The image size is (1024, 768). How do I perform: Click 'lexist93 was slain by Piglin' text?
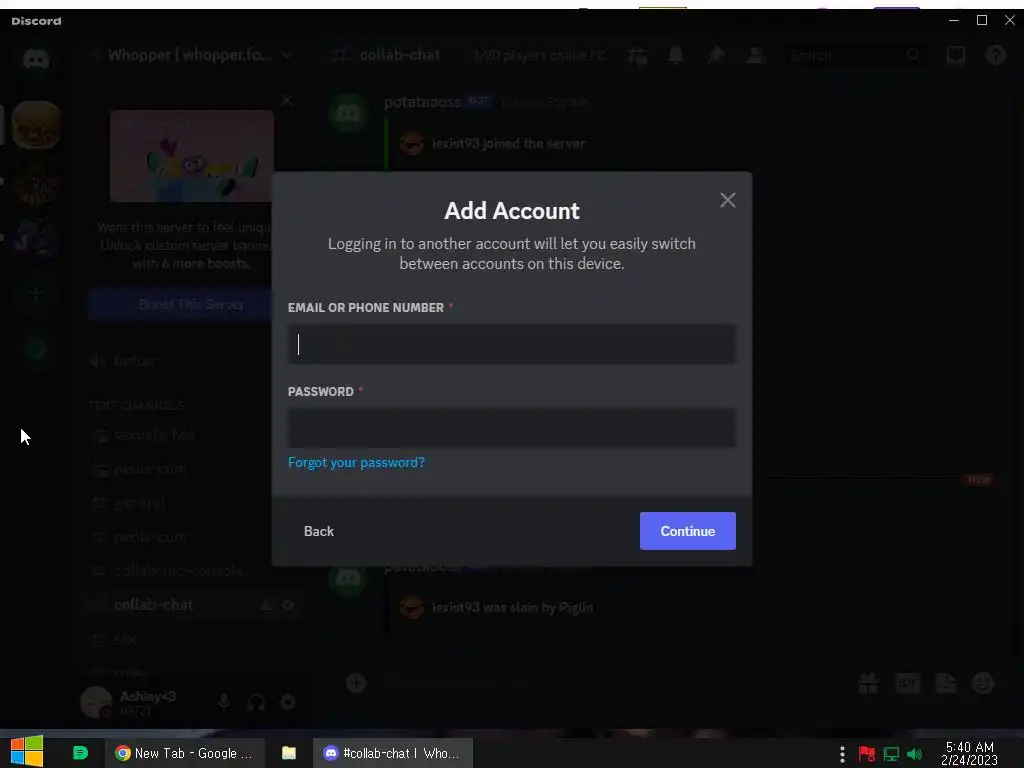coord(512,607)
